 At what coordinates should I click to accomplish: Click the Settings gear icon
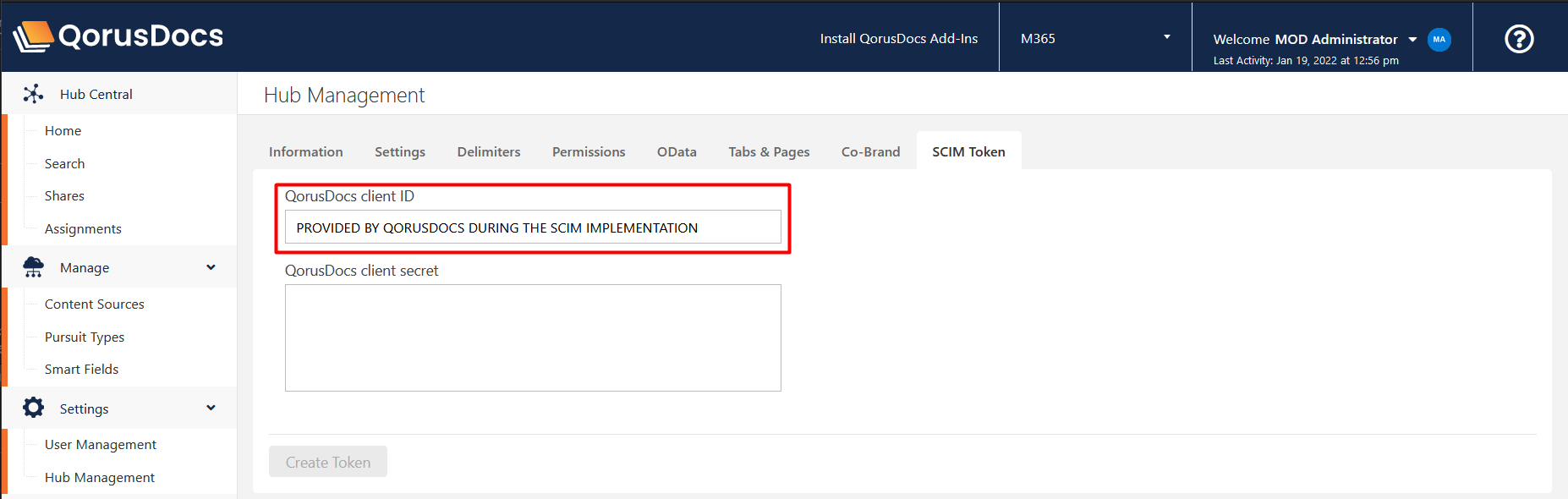(x=33, y=408)
